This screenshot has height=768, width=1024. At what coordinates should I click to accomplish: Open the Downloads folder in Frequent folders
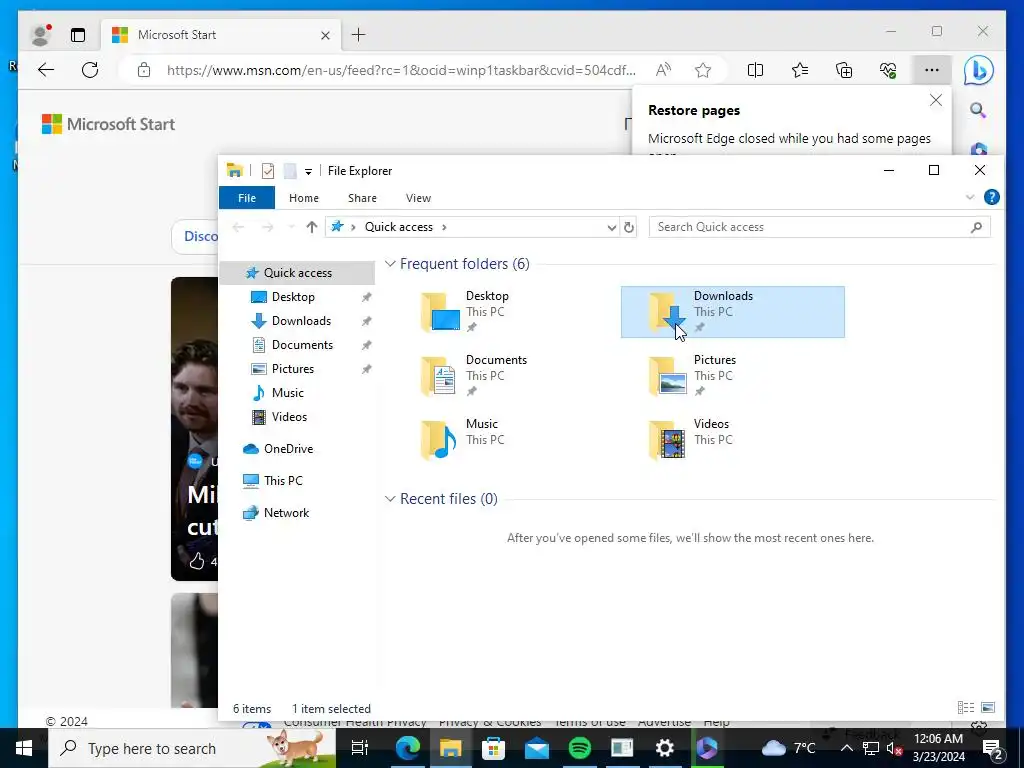[x=732, y=312]
